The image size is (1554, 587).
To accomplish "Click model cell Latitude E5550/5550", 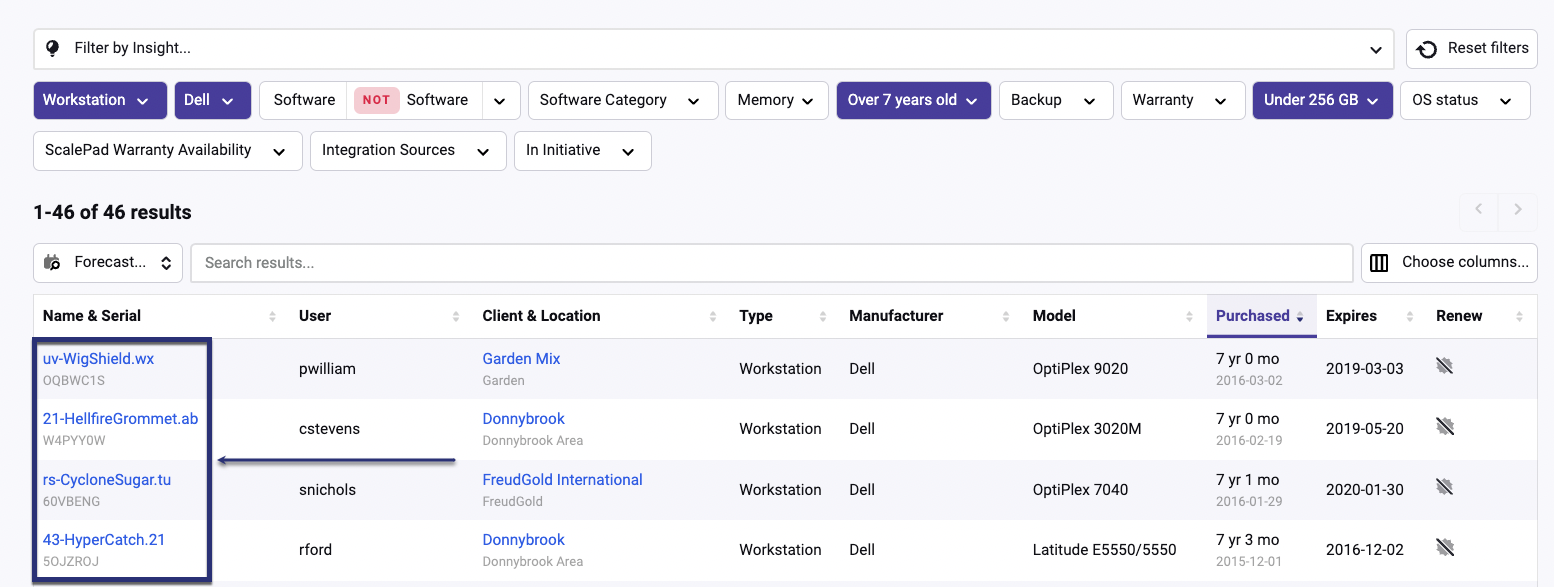I will pos(1104,550).
